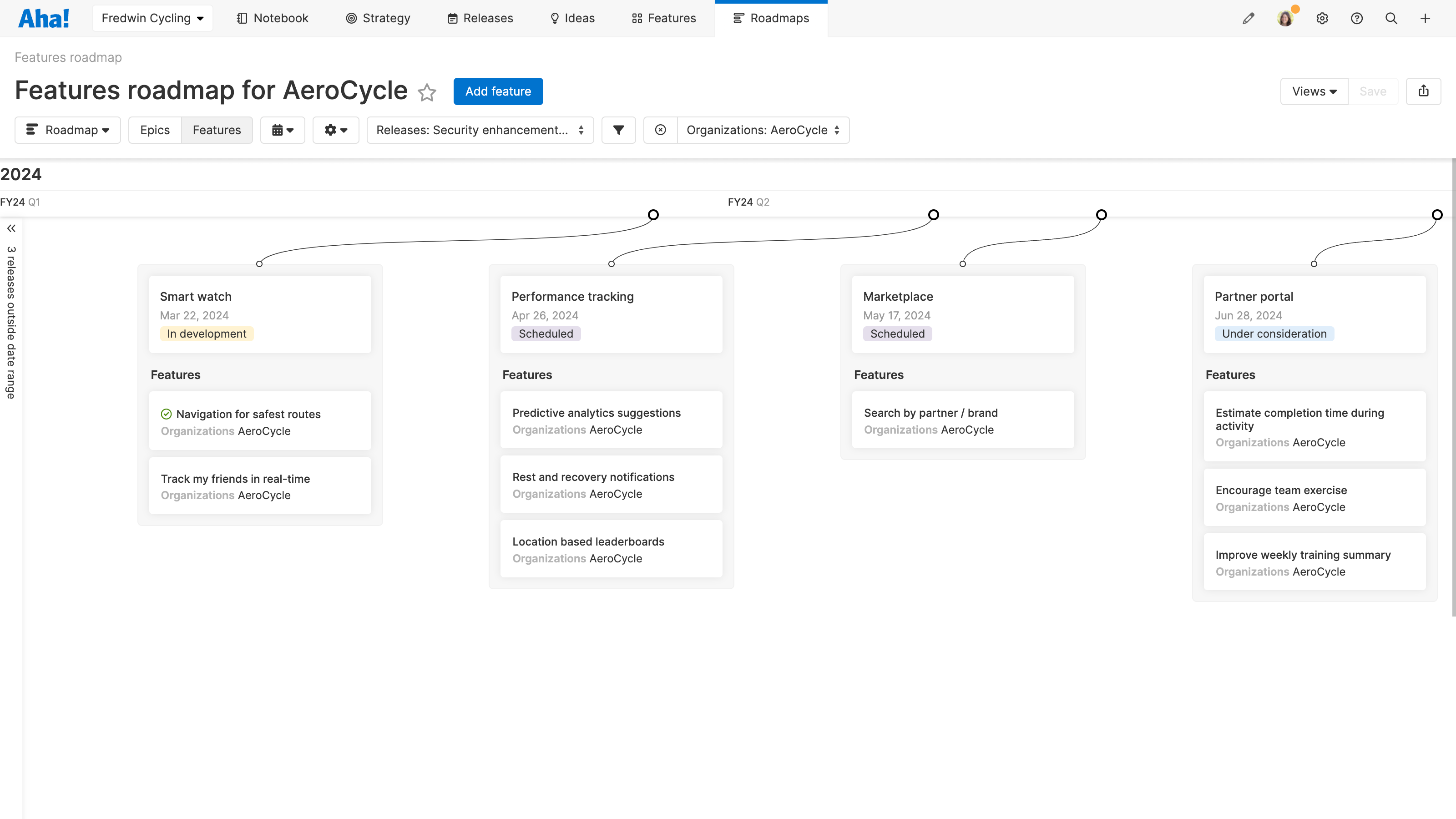Toggle the completed checkmark on Navigation for safest routes
The image size is (1456, 819).
point(166,414)
